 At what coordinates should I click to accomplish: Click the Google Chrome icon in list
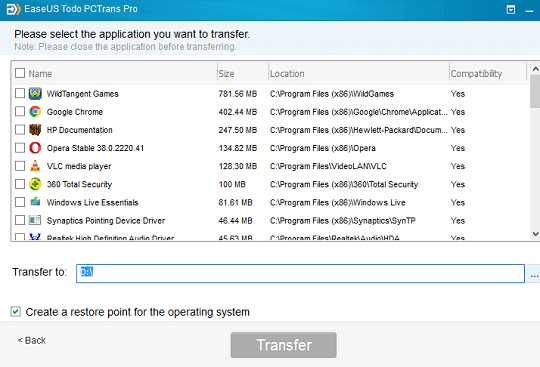pyautogui.click(x=35, y=112)
